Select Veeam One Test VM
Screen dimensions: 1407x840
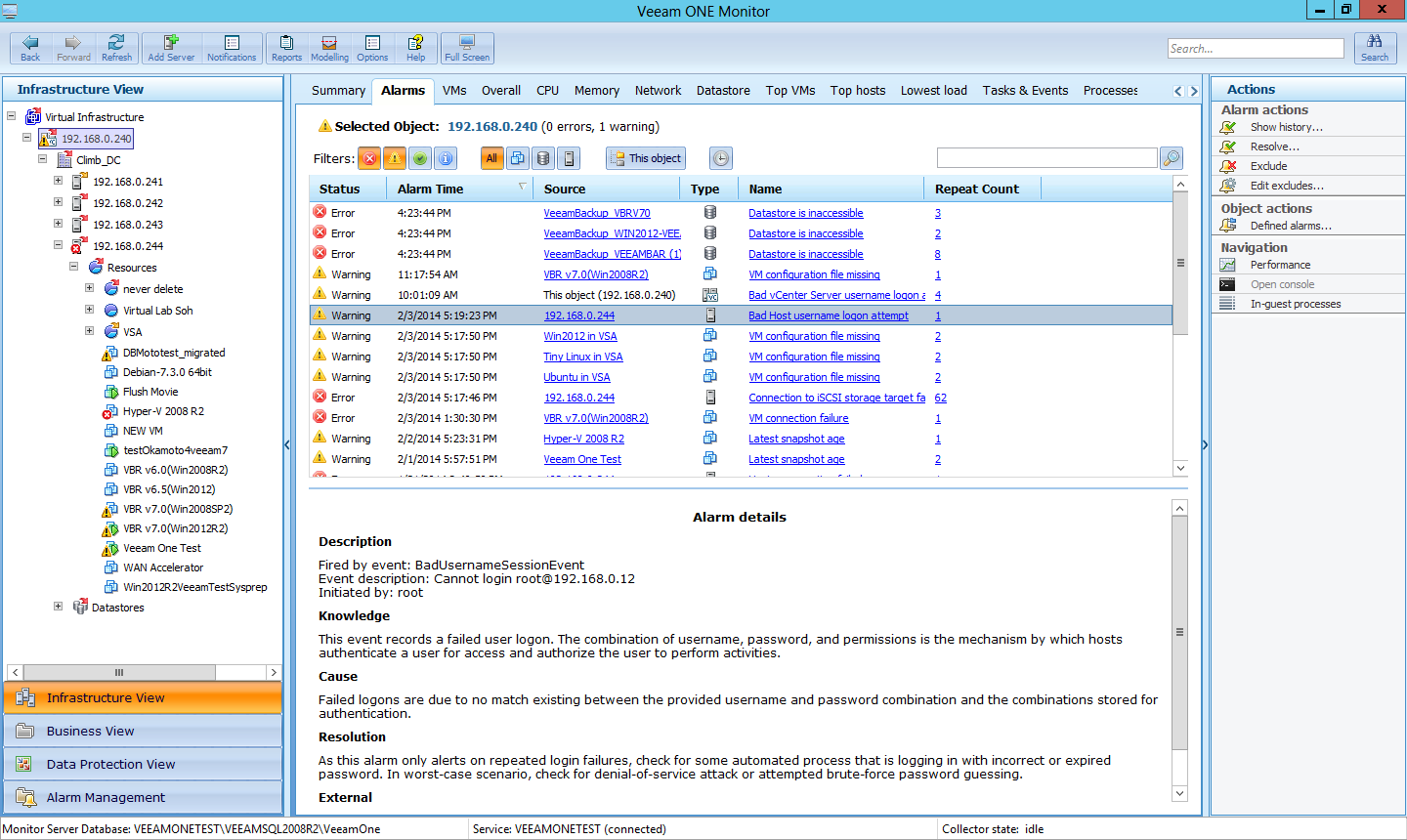[x=161, y=548]
